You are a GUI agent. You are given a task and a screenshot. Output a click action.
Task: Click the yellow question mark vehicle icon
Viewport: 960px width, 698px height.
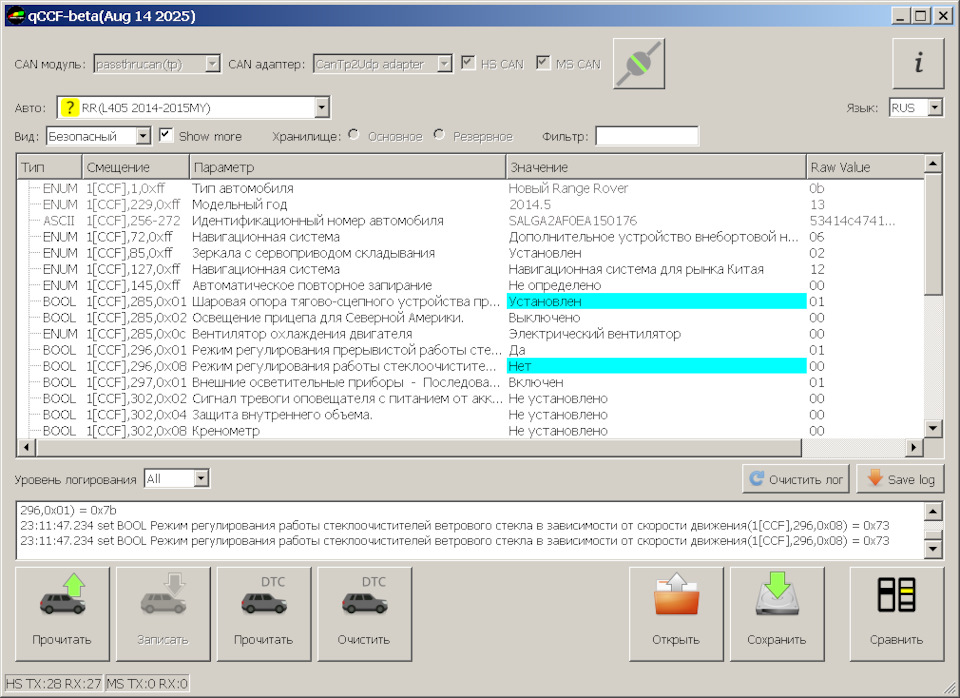69,108
